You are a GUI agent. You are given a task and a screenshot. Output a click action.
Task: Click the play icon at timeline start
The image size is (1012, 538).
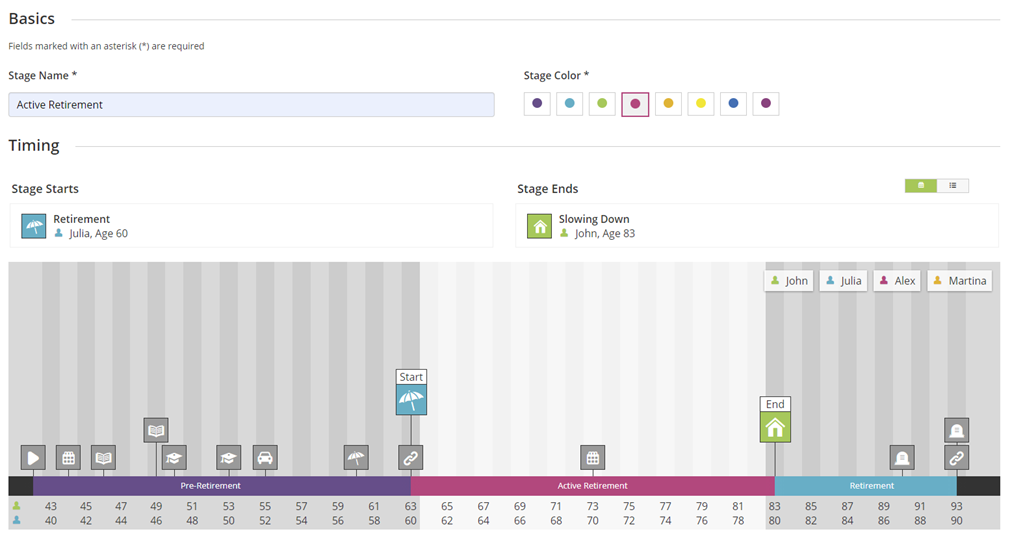tap(33, 458)
